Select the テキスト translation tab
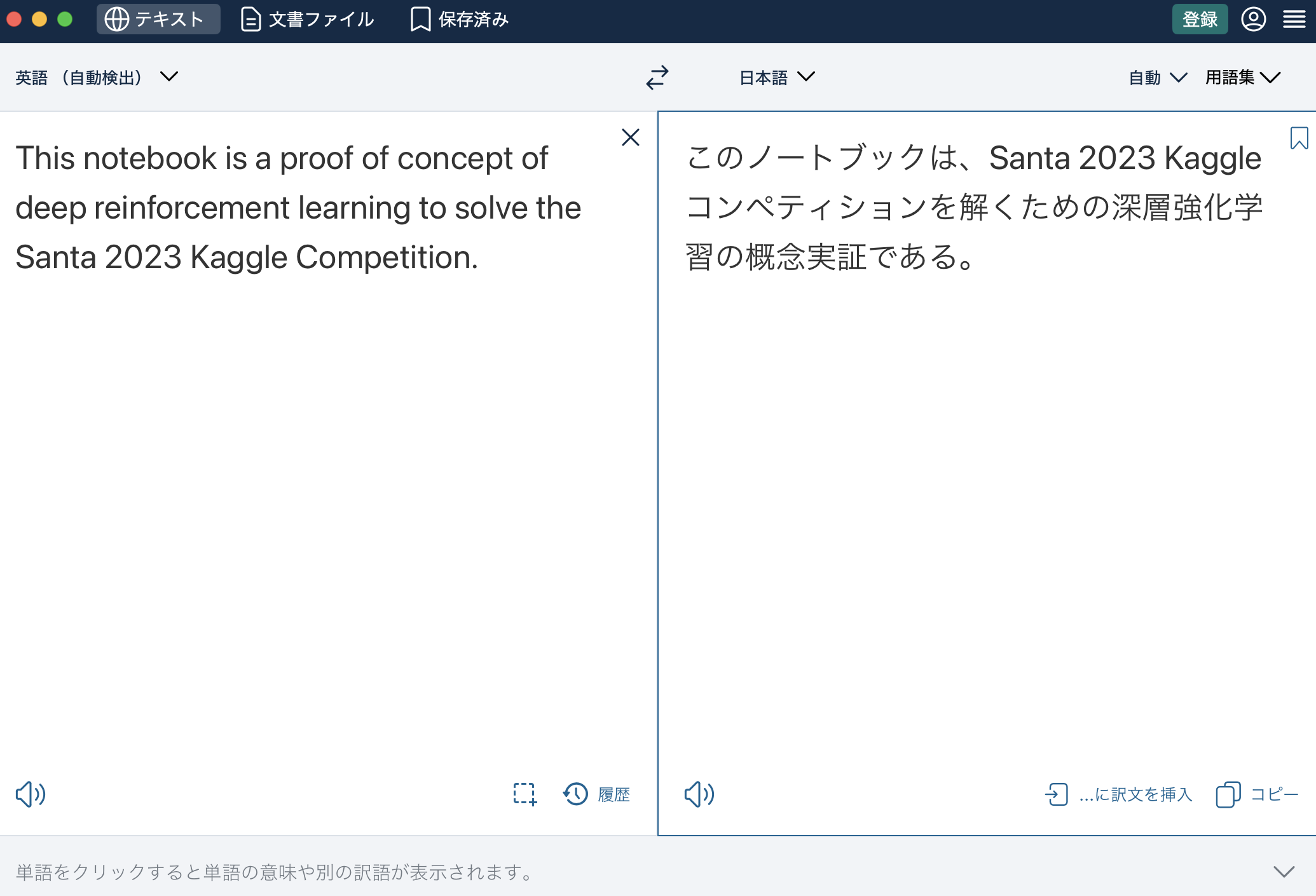 click(158, 18)
